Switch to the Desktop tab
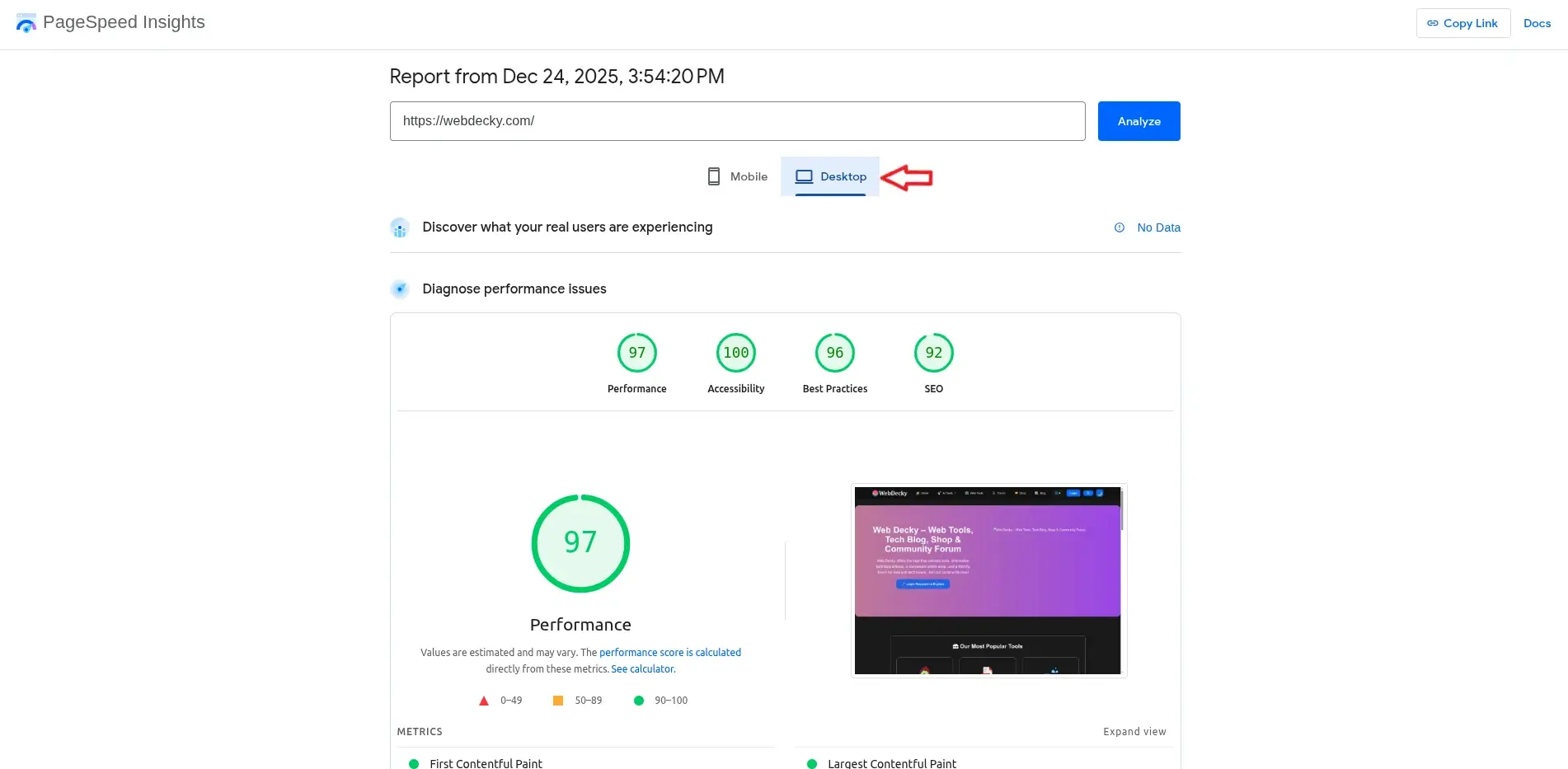The image size is (1568, 769). (x=830, y=176)
